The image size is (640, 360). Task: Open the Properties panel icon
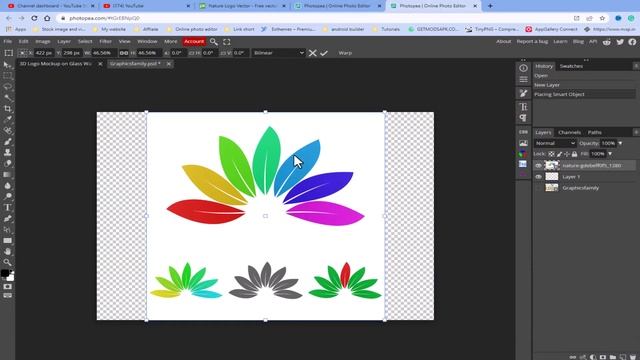pyautogui.click(x=523, y=80)
